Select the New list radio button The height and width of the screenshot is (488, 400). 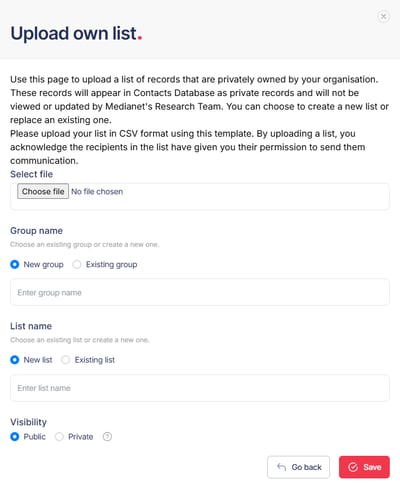(15, 360)
